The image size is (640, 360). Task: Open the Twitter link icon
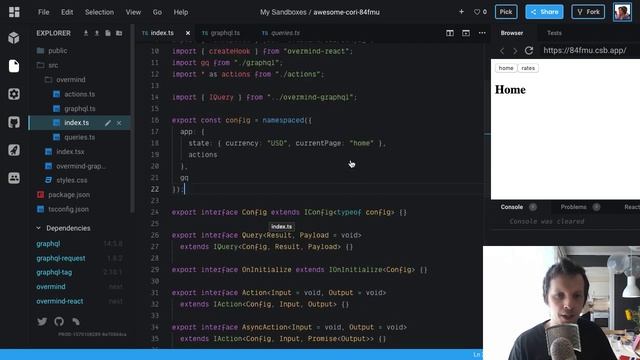[42, 322]
